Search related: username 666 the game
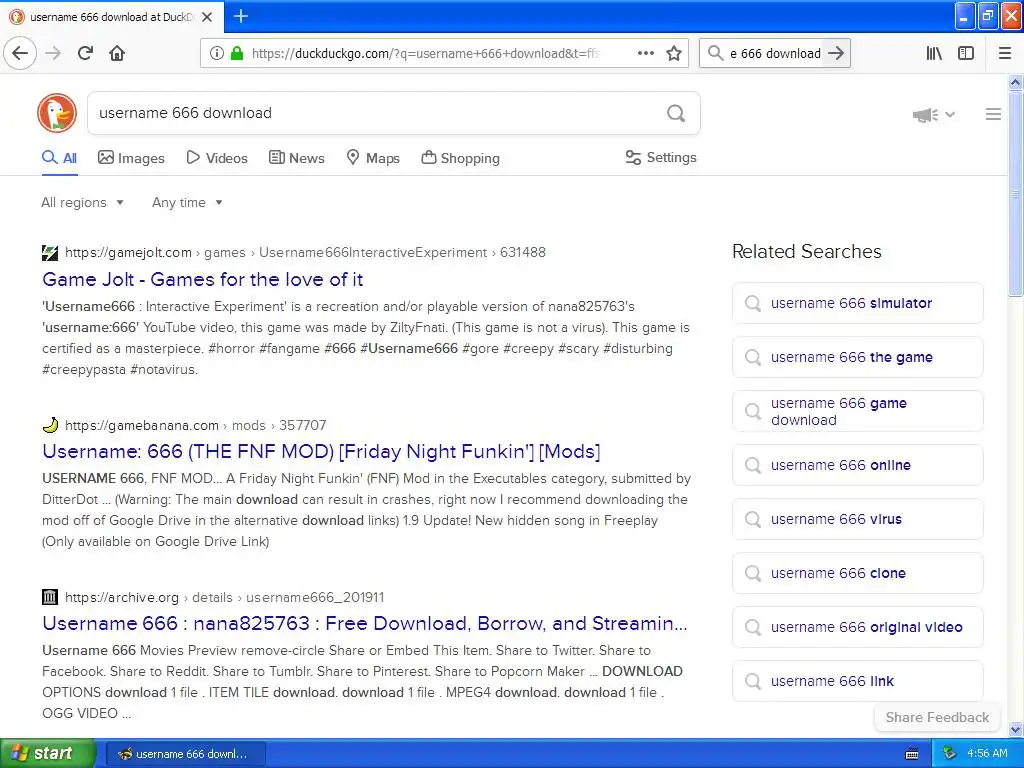1024x768 pixels. [857, 357]
